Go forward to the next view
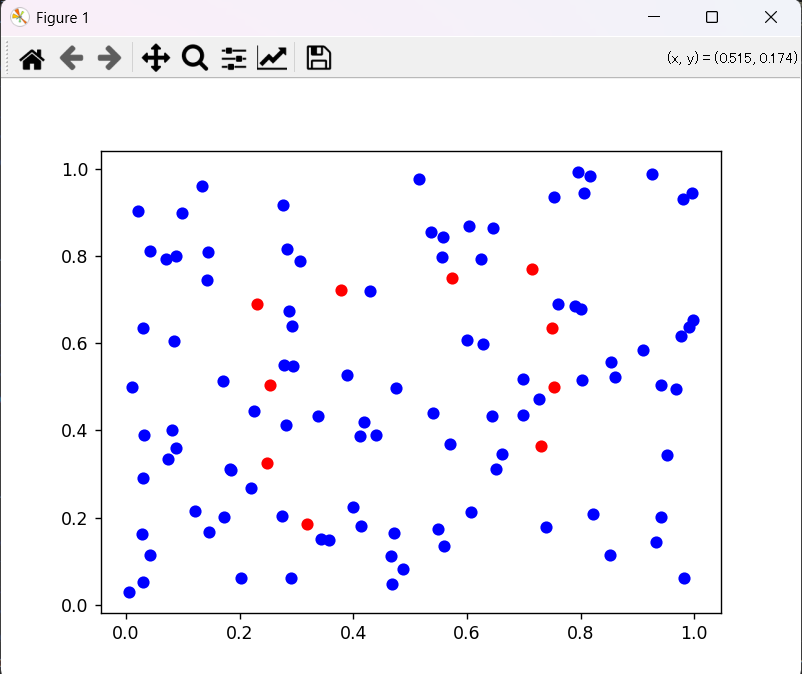 click(109, 58)
